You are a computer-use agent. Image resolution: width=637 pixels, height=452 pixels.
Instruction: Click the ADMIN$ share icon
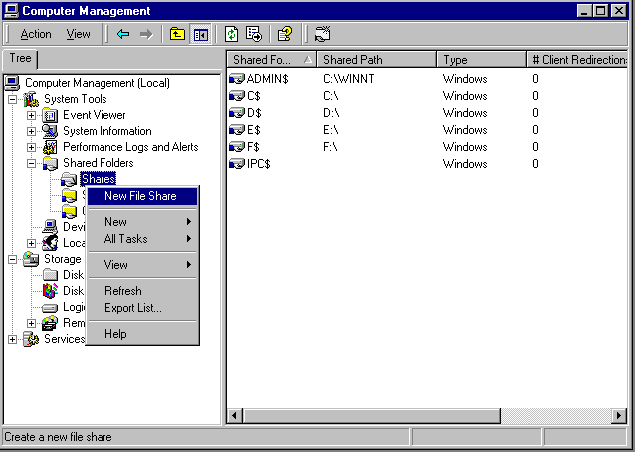[237, 78]
